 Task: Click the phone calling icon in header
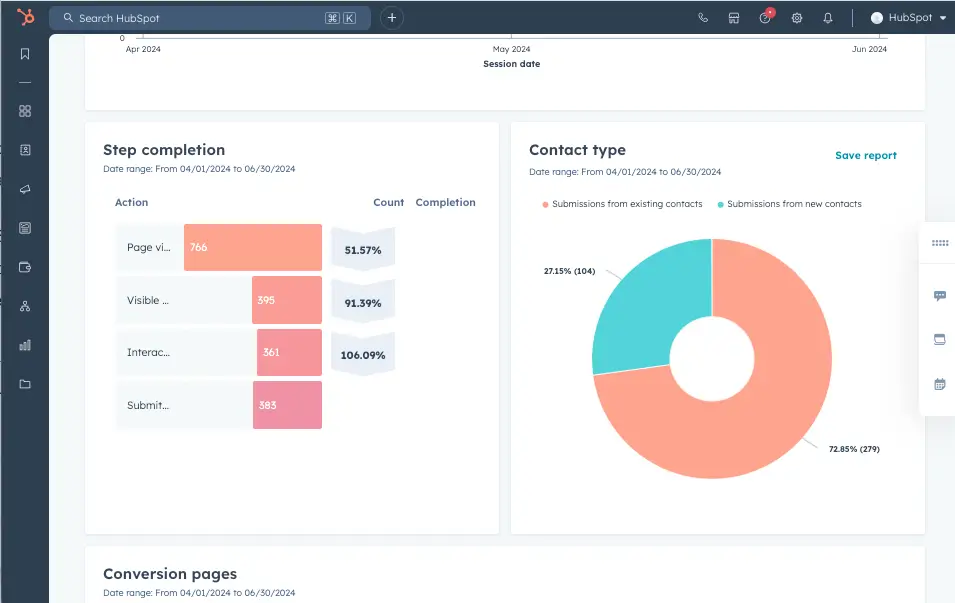point(703,18)
